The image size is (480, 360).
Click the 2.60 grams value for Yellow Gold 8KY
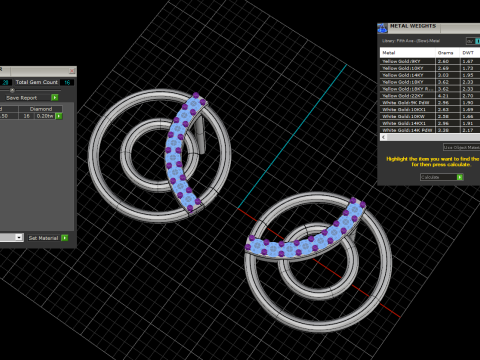click(443, 61)
